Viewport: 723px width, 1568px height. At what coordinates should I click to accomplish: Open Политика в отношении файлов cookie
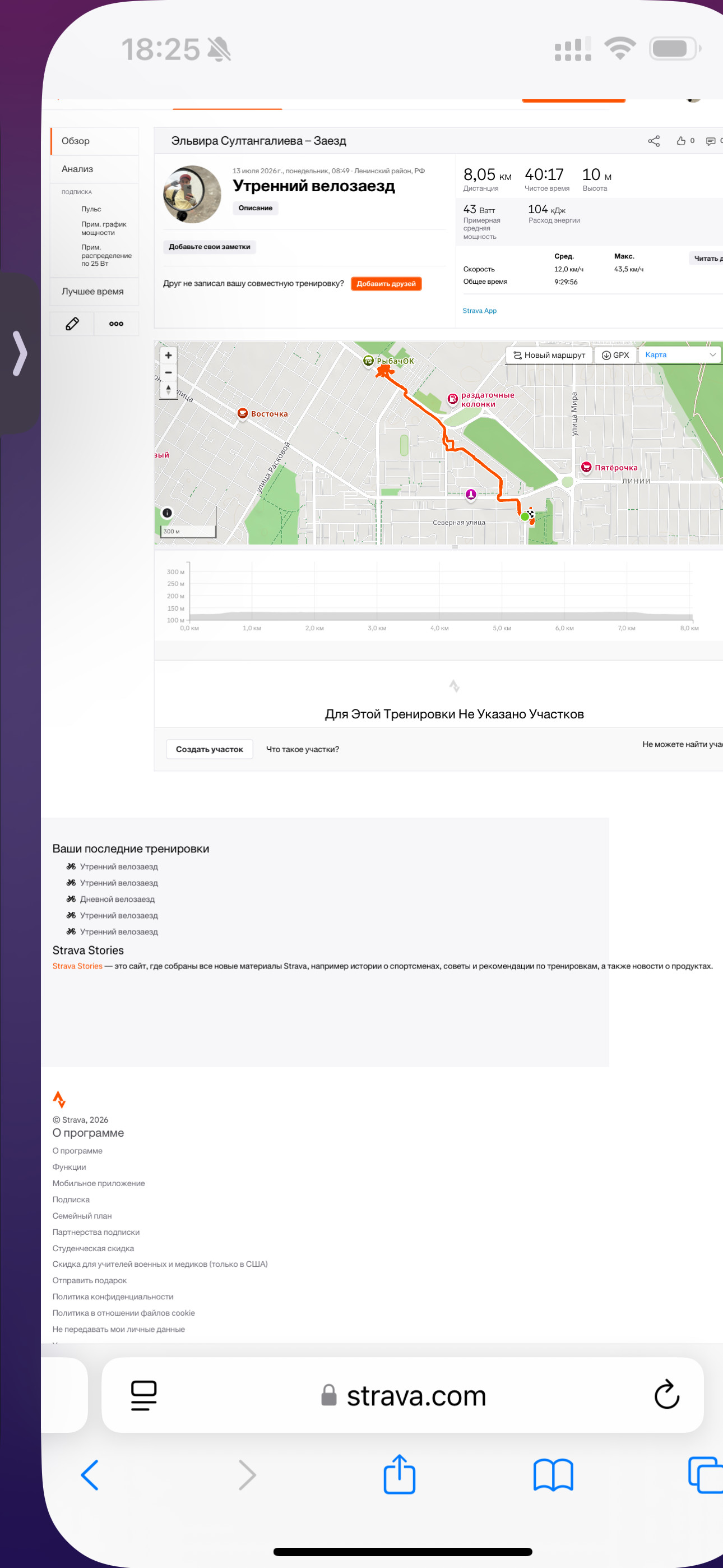(x=123, y=1313)
